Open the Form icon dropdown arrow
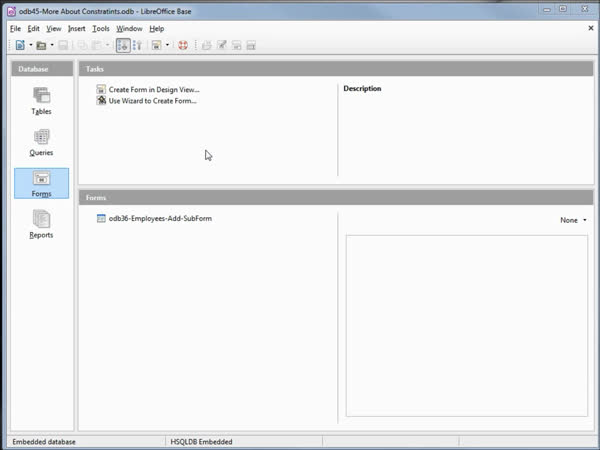Image resolution: width=600 pixels, height=450 pixels. [167, 45]
